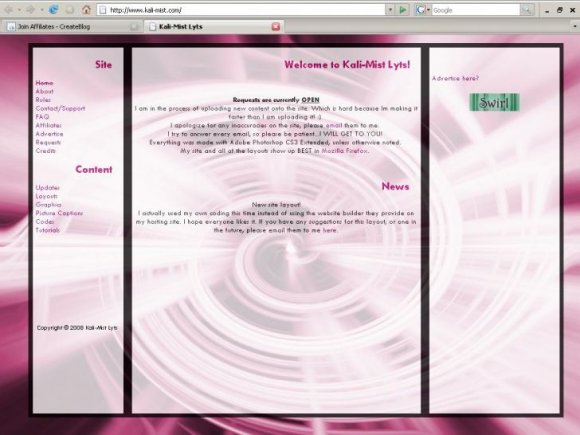The image size is (580, 435).
Task: Go to the Rules page link
Action: click(43, 100)
